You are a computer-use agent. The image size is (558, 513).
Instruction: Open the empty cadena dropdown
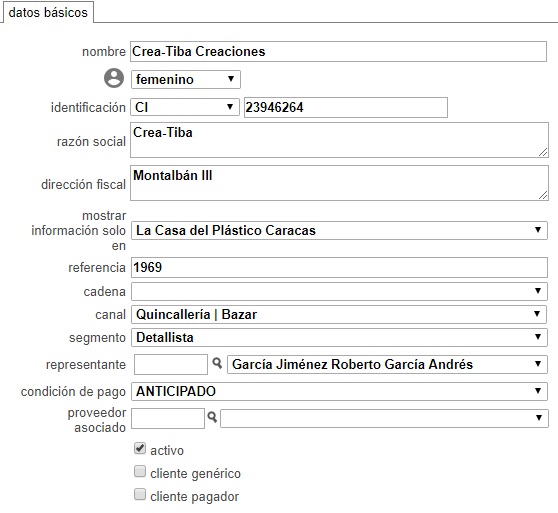point(339,292)
